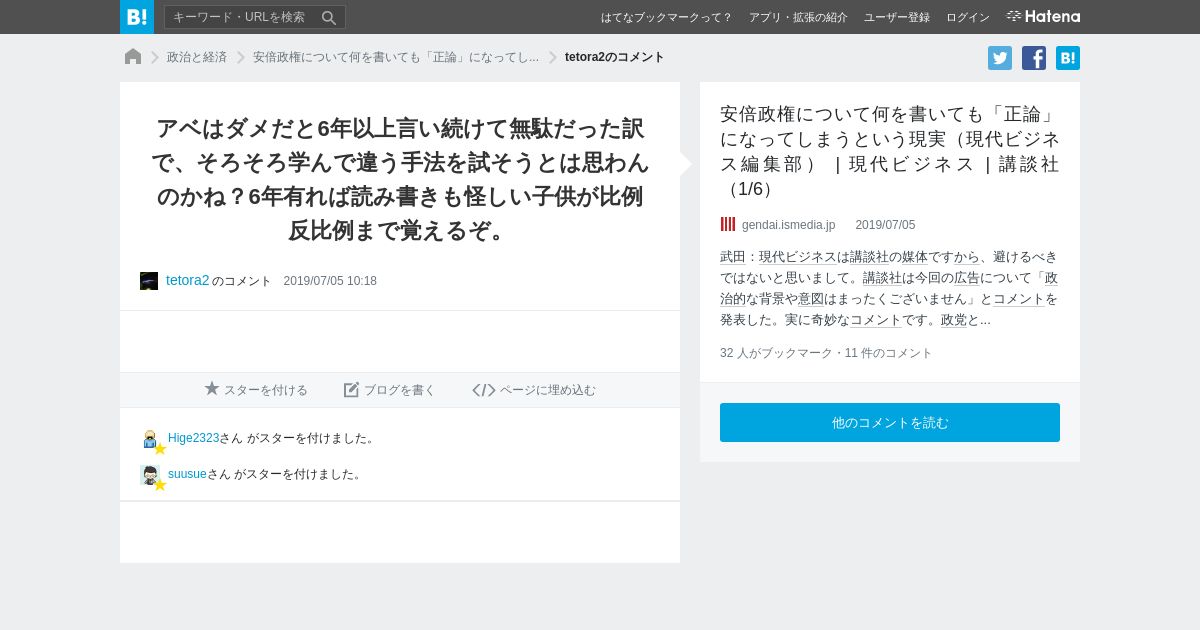
Task: Open 政治と経済 breadcrumb category
Action: click(197, 57)
